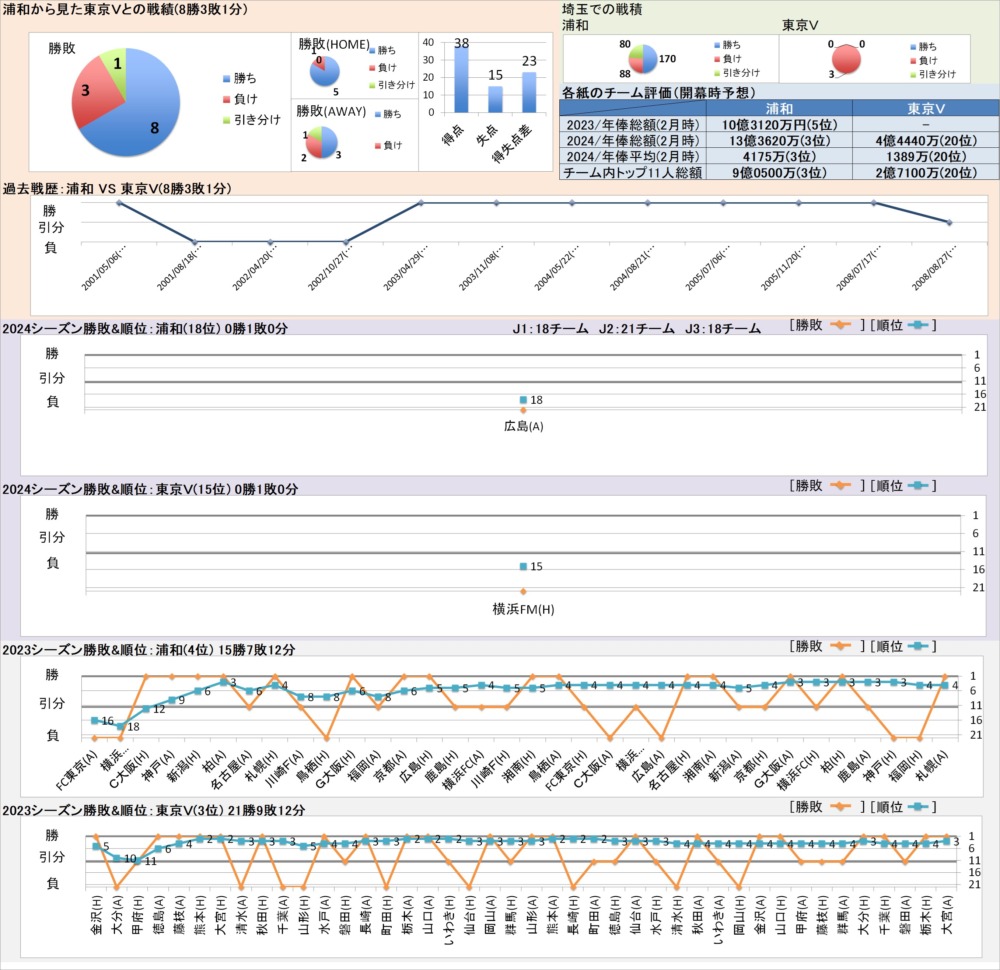Click the いわき(H) label in 東京V 2023 chart
The width and height of the screenshot is (1000, 970).
[449, 919]
